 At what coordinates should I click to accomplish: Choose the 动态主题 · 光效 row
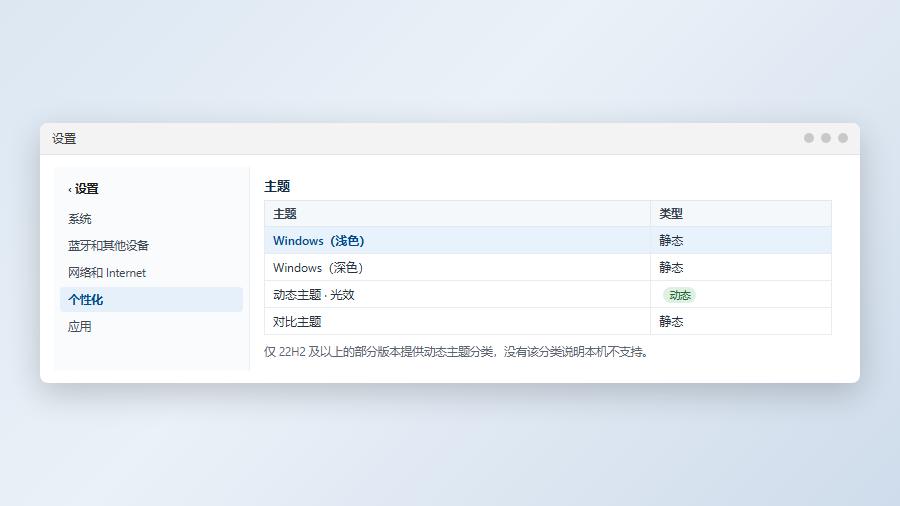pyautogui.click(x=548, y=294)
